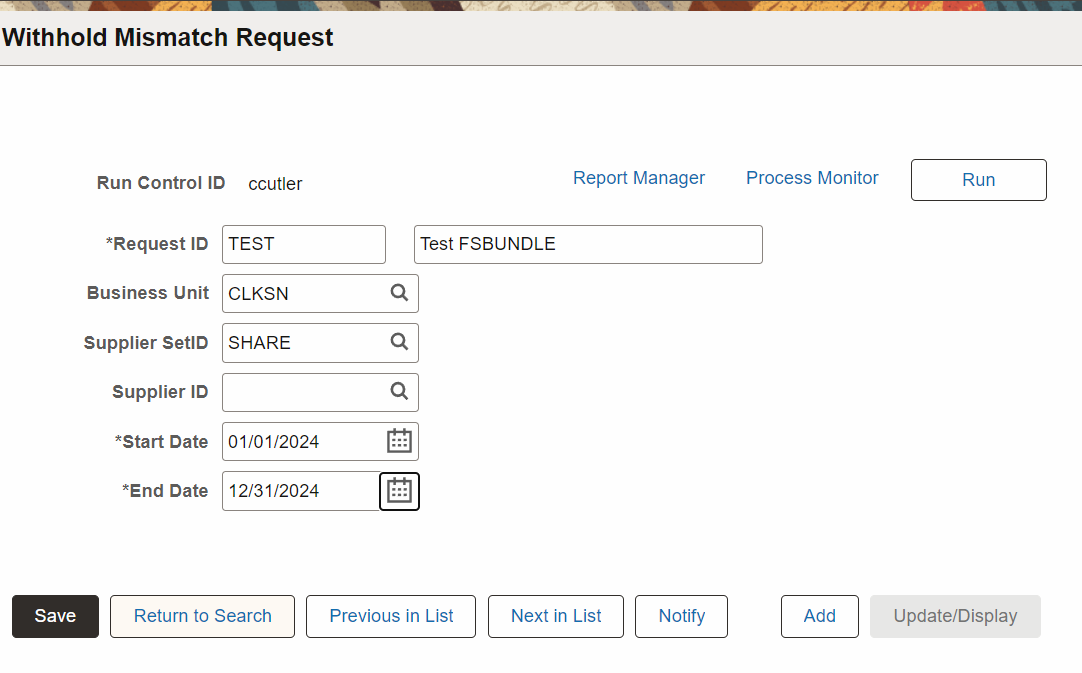
Task: Select the Supplier SetID field with SHARE
Action: [x=303, y=342]
